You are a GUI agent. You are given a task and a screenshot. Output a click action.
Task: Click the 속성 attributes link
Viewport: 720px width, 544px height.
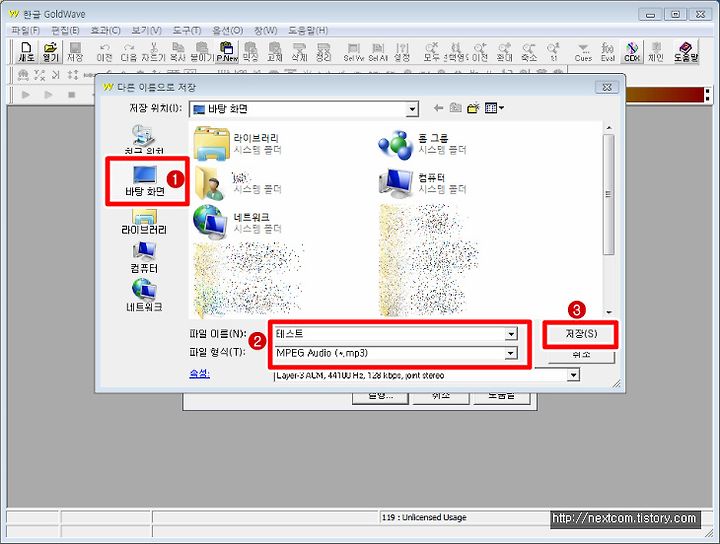200,374
